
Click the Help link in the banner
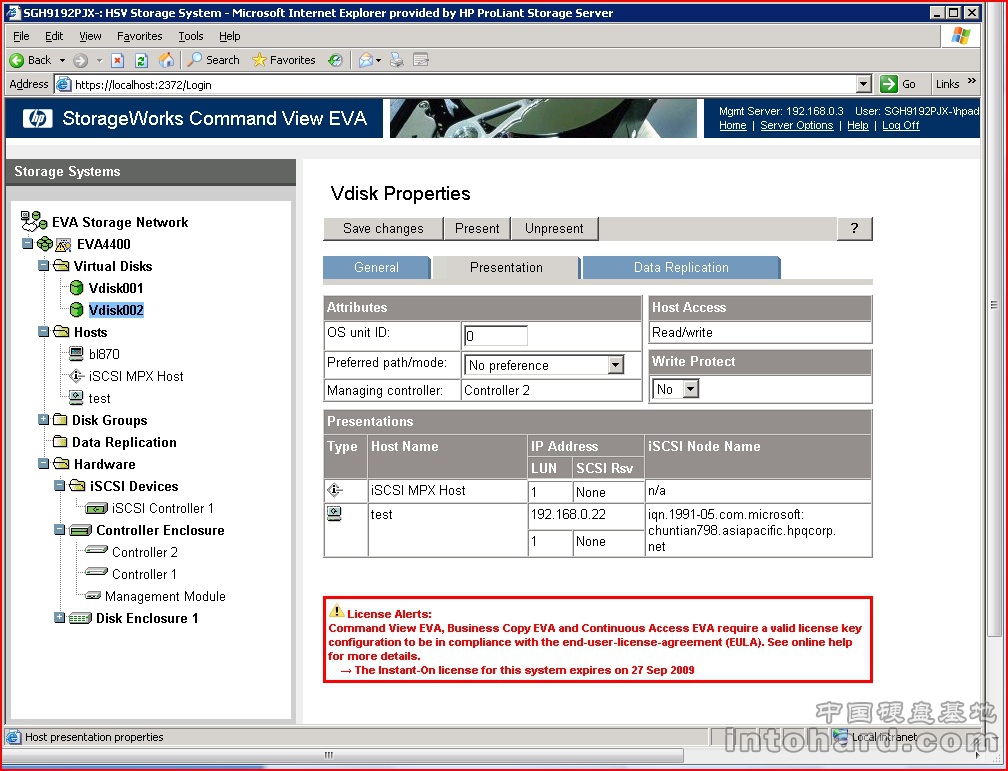858,125
